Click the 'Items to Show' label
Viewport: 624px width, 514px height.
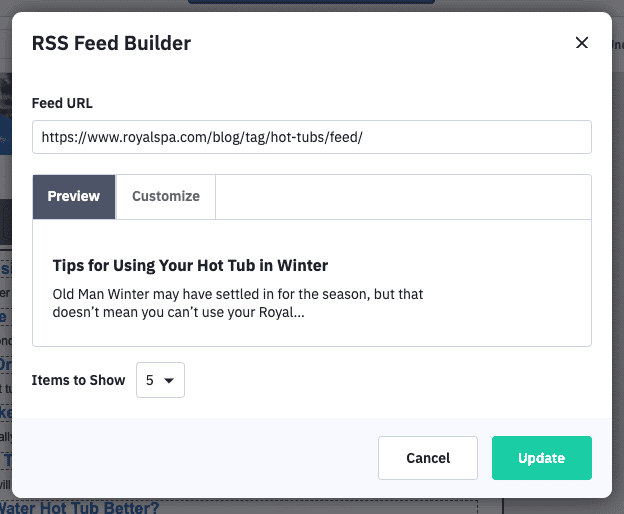tap(79, 380)
